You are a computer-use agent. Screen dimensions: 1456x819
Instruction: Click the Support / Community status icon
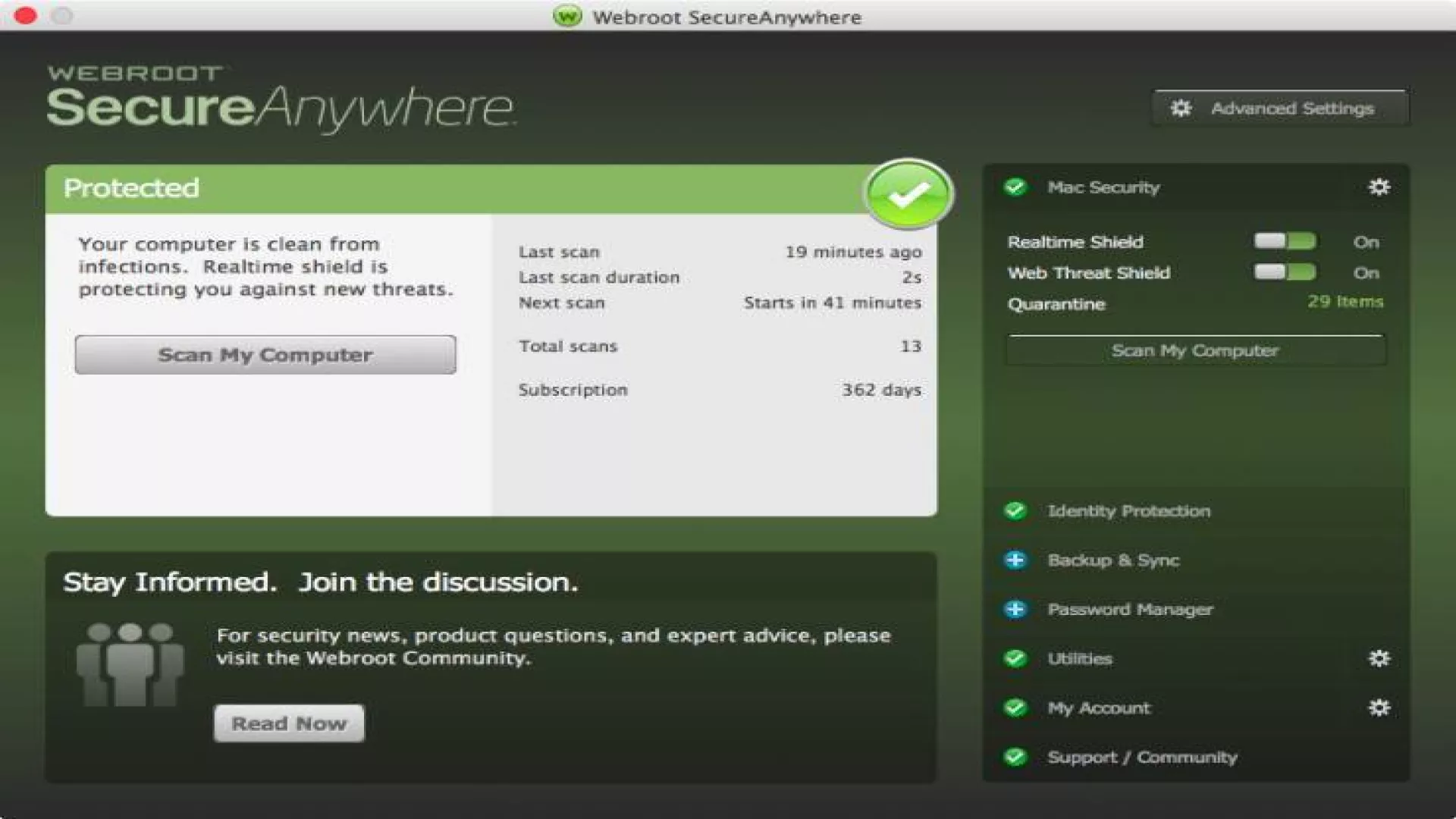click(1016, 757)
